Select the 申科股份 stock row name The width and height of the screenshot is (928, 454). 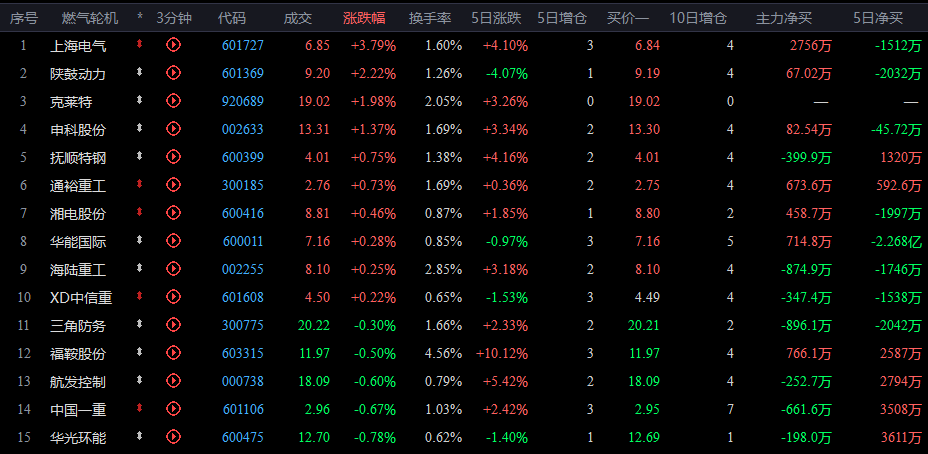(x=78, y=130)
